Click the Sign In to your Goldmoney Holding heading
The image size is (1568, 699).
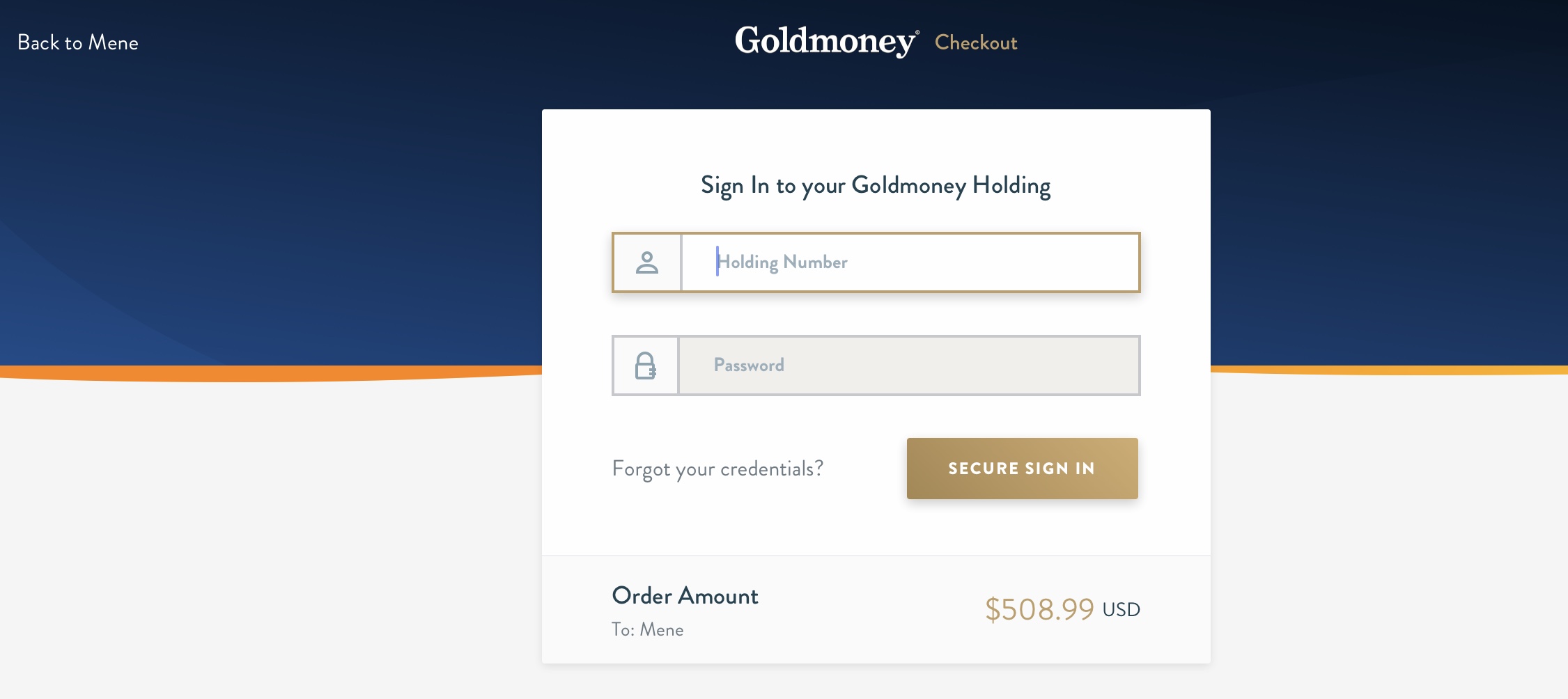tap(876, 186)
